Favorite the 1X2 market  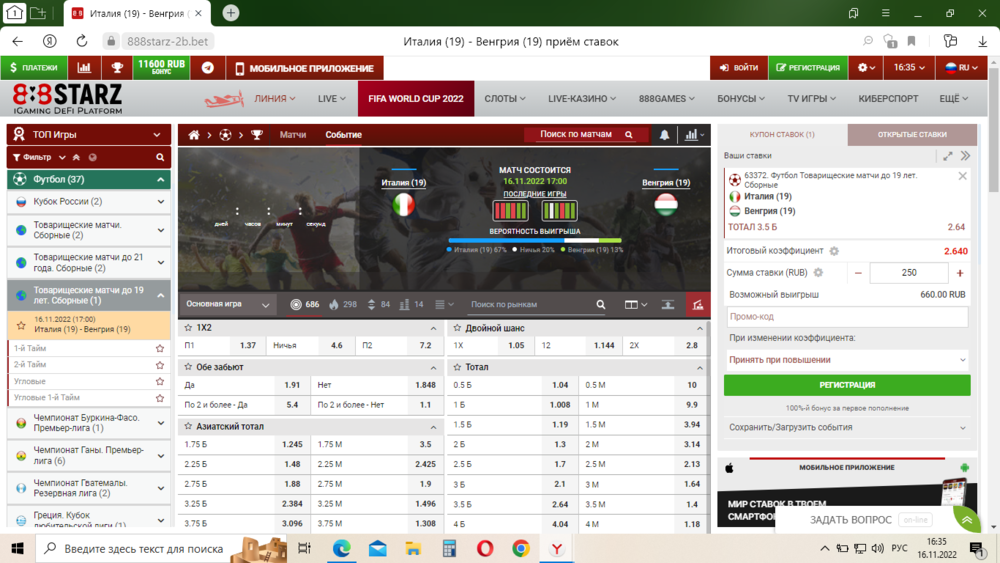point(188,328)
